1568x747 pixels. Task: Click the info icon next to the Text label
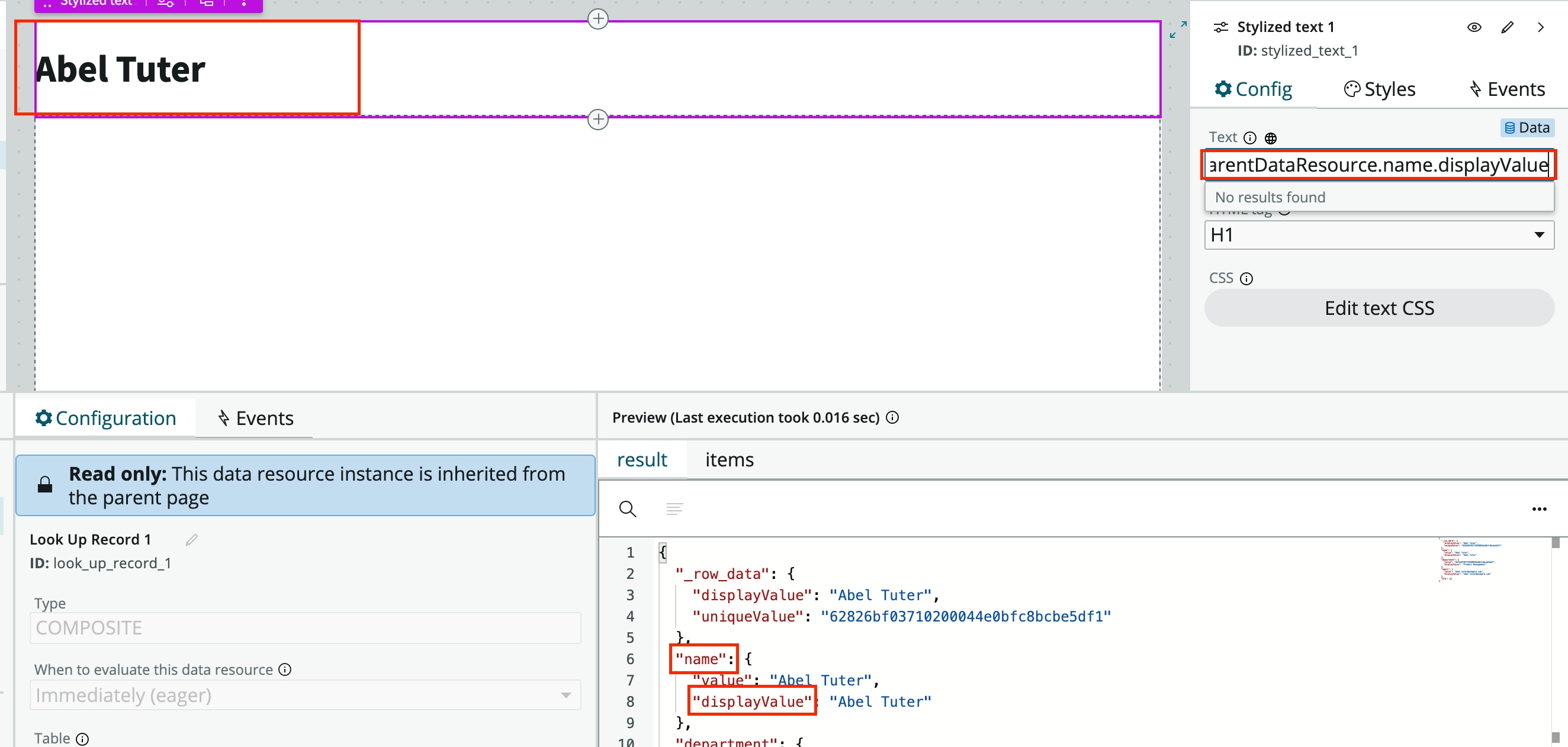click(1249, 137)
